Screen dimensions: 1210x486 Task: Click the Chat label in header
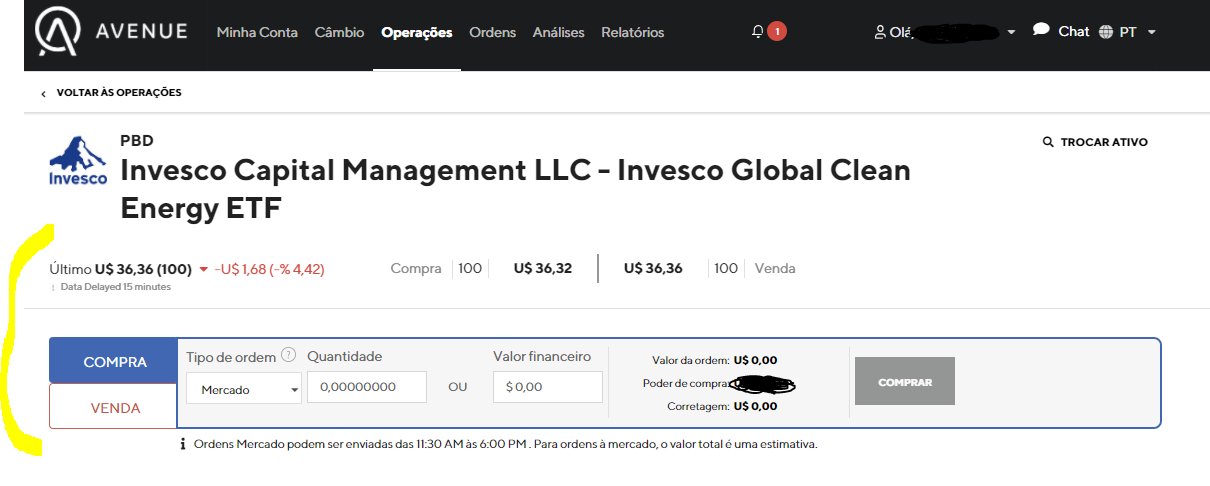pos(1073,31)
